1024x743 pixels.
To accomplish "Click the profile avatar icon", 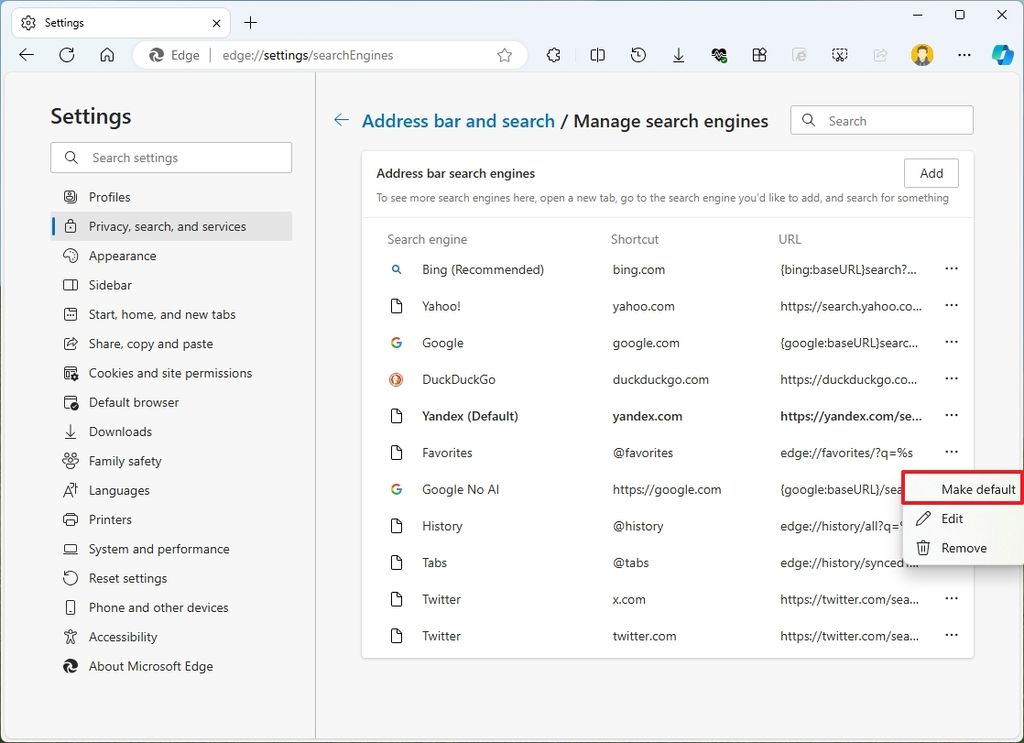I will click(921, 55).
